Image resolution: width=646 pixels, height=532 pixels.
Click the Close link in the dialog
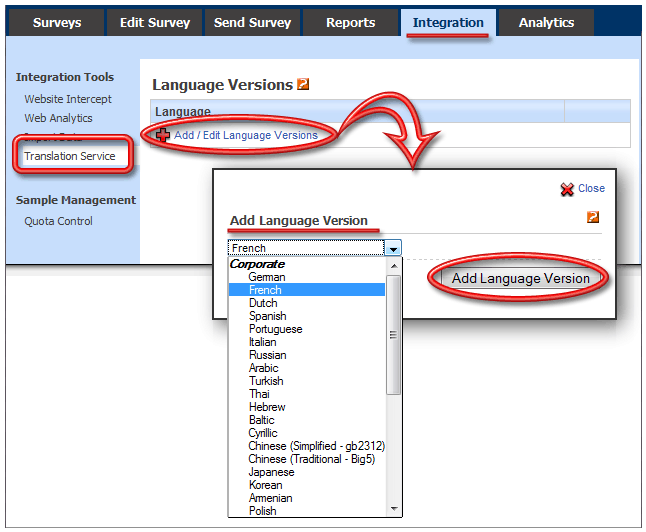click(x=591, y=188)
